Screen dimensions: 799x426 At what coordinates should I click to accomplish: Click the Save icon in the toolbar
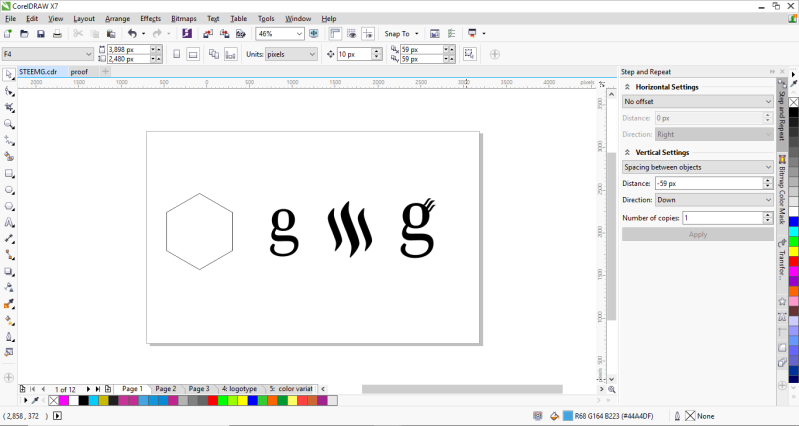click(41, 34)
